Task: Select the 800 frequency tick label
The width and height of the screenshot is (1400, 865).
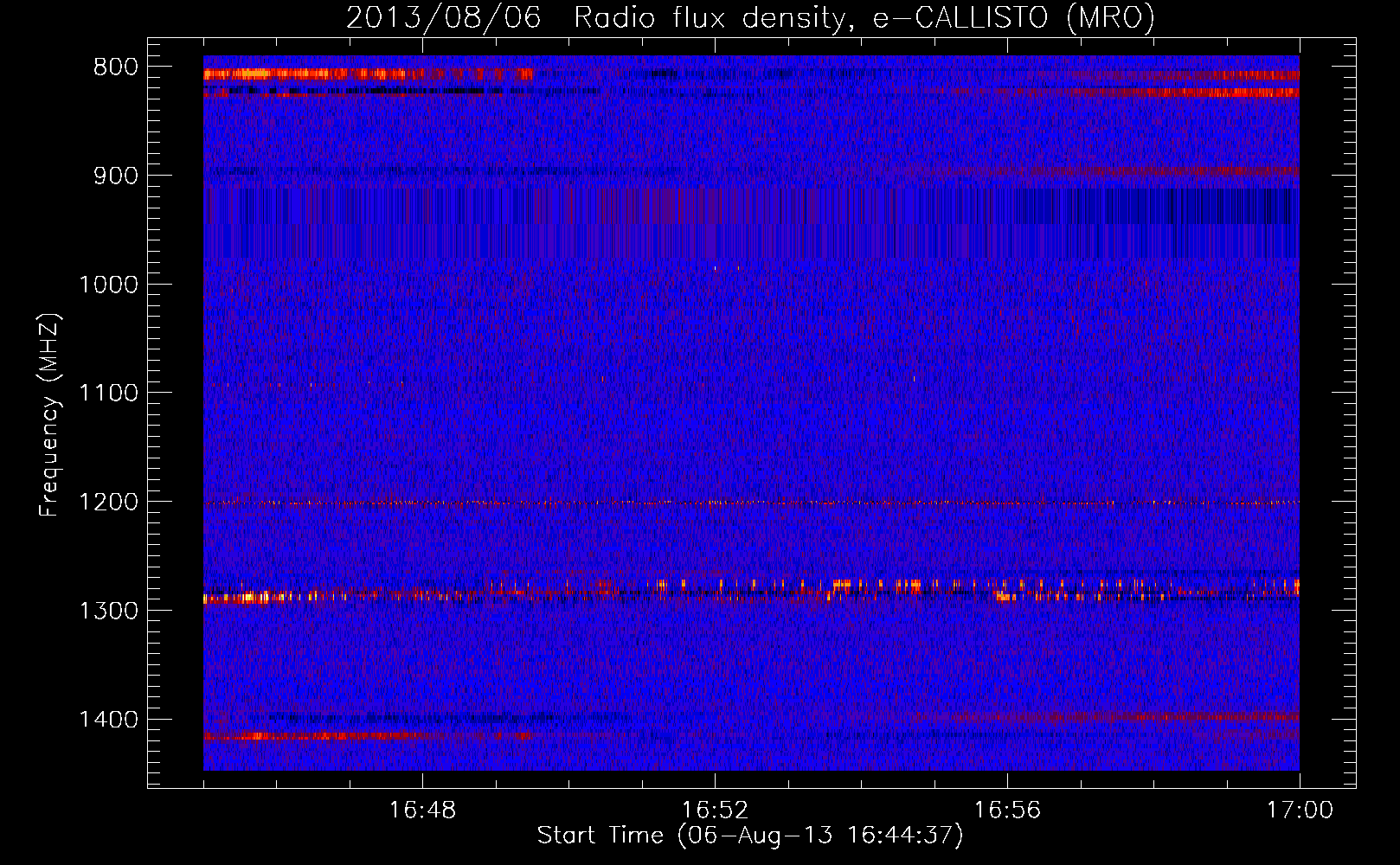Action: click(116, 67)
